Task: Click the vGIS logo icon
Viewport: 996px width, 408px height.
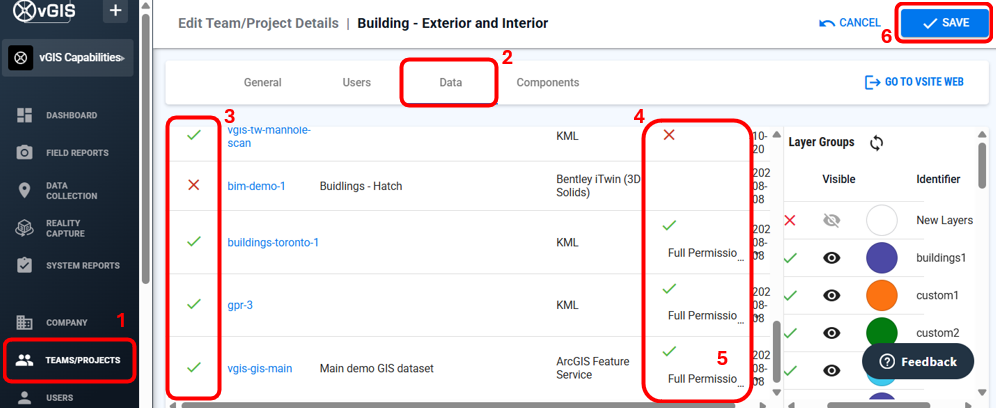Action: coord(25,11)
